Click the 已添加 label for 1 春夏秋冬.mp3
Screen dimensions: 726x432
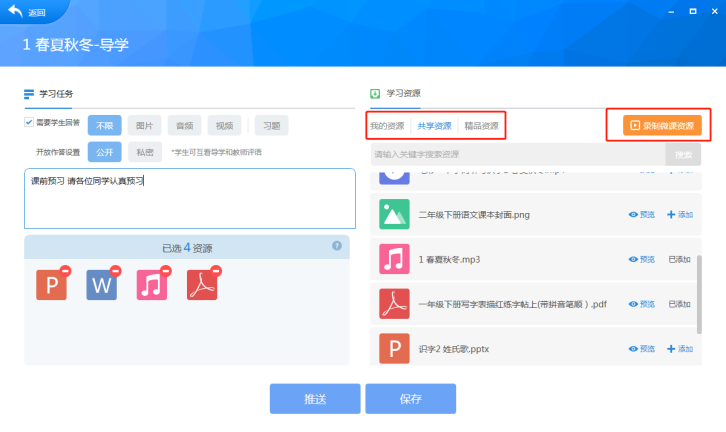click(x=679, y=259)
